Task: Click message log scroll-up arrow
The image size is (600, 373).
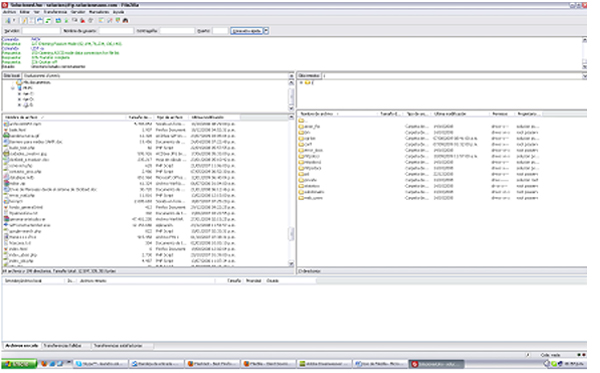Action: 584,40
